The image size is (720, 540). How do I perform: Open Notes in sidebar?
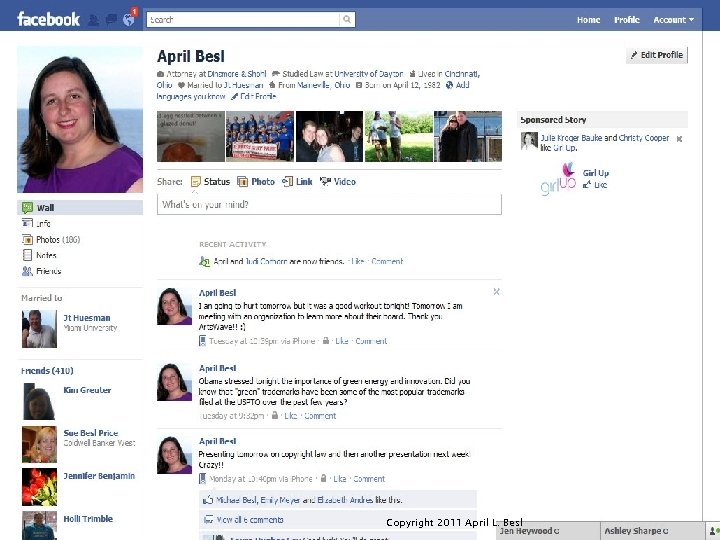tap(39, 255)
